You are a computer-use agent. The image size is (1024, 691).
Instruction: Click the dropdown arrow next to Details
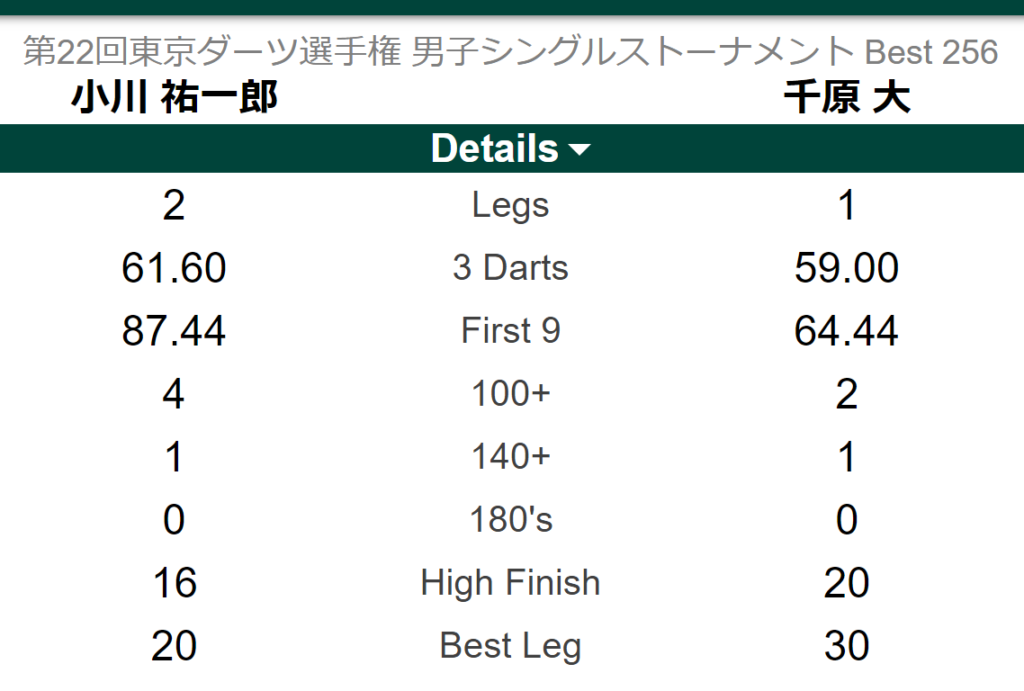coord(580,150)
